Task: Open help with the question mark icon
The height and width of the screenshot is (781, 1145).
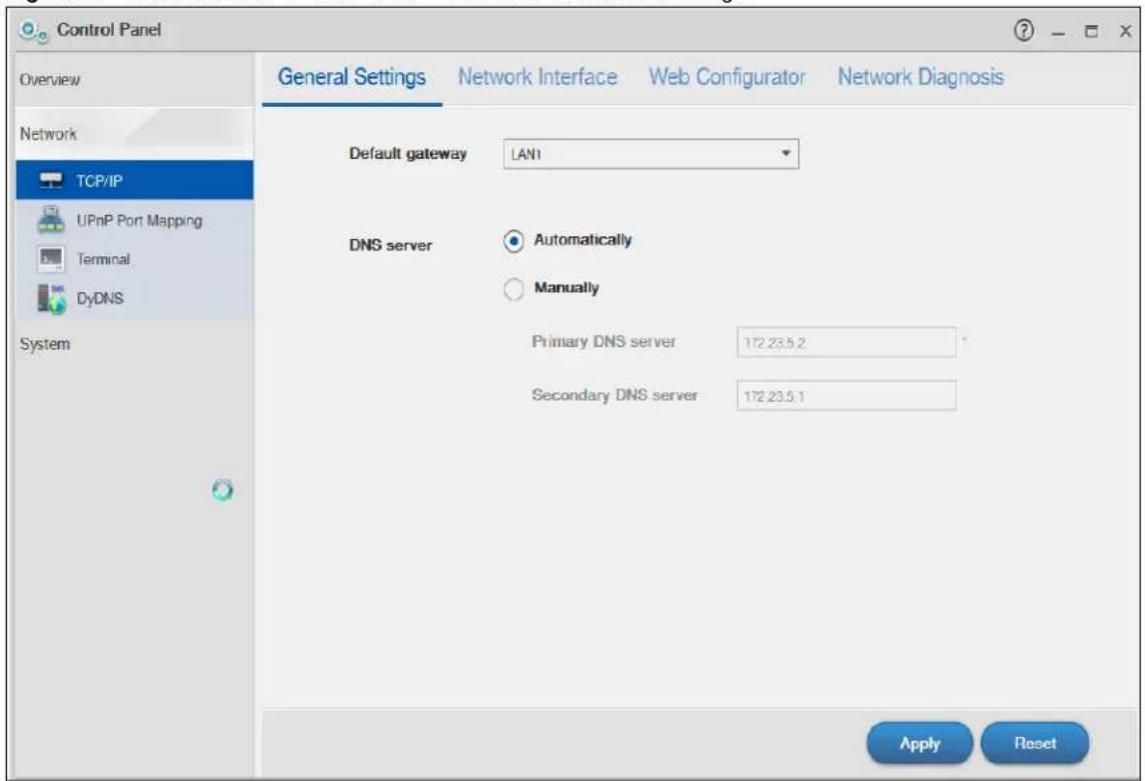Action: 1024,31
